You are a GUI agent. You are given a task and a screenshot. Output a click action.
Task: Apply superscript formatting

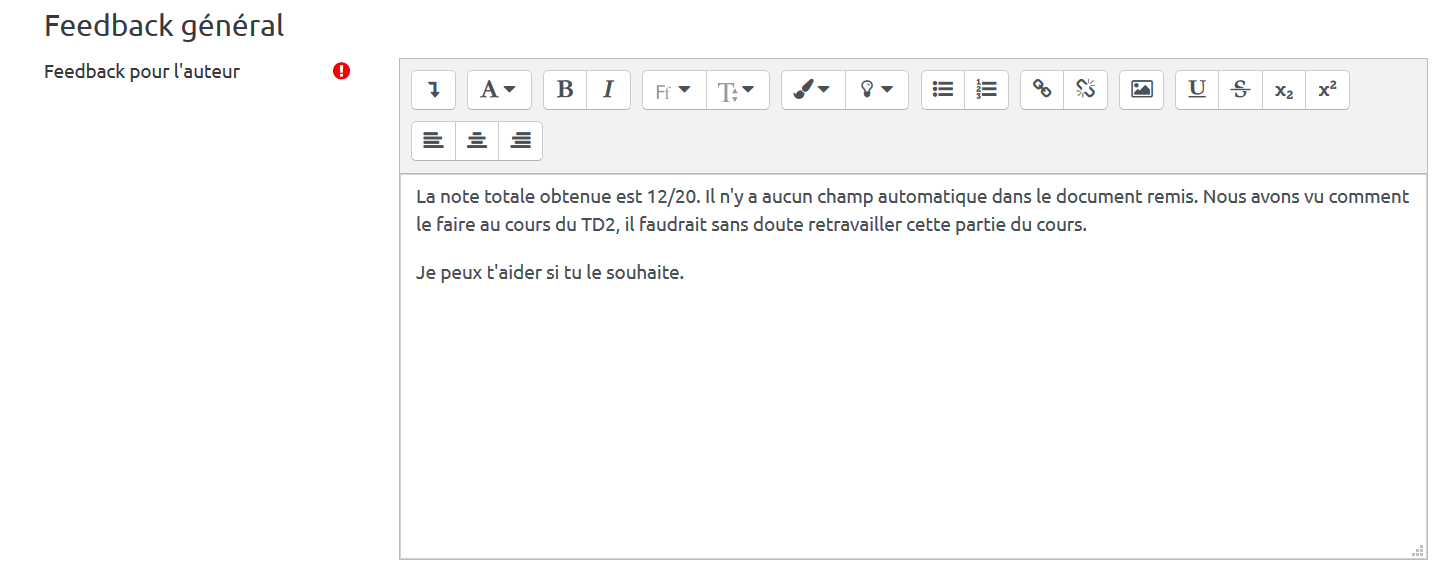(1327, 90)
